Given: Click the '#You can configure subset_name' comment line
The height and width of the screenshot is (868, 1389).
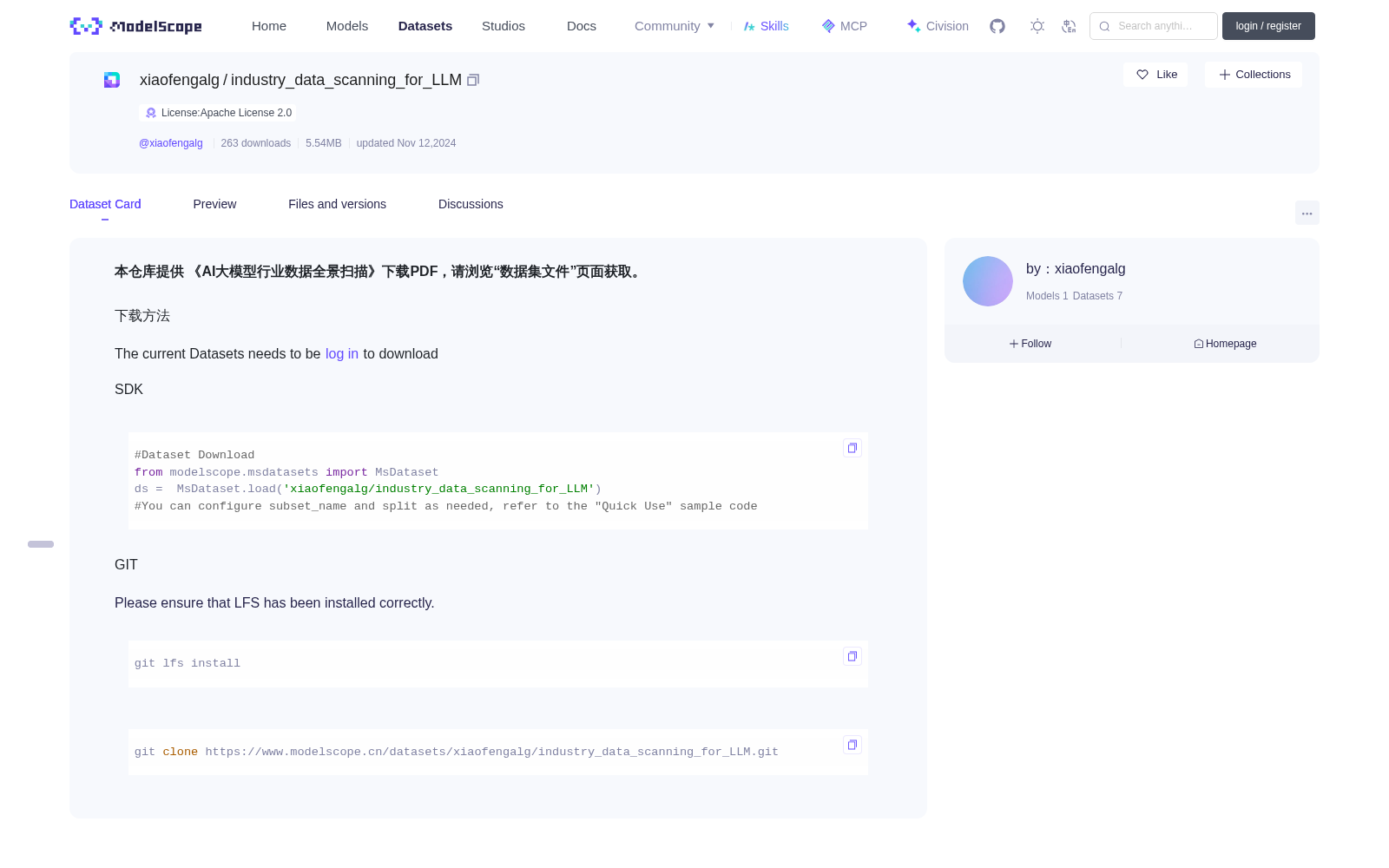Looking at the screenshot, I should 446,506.
